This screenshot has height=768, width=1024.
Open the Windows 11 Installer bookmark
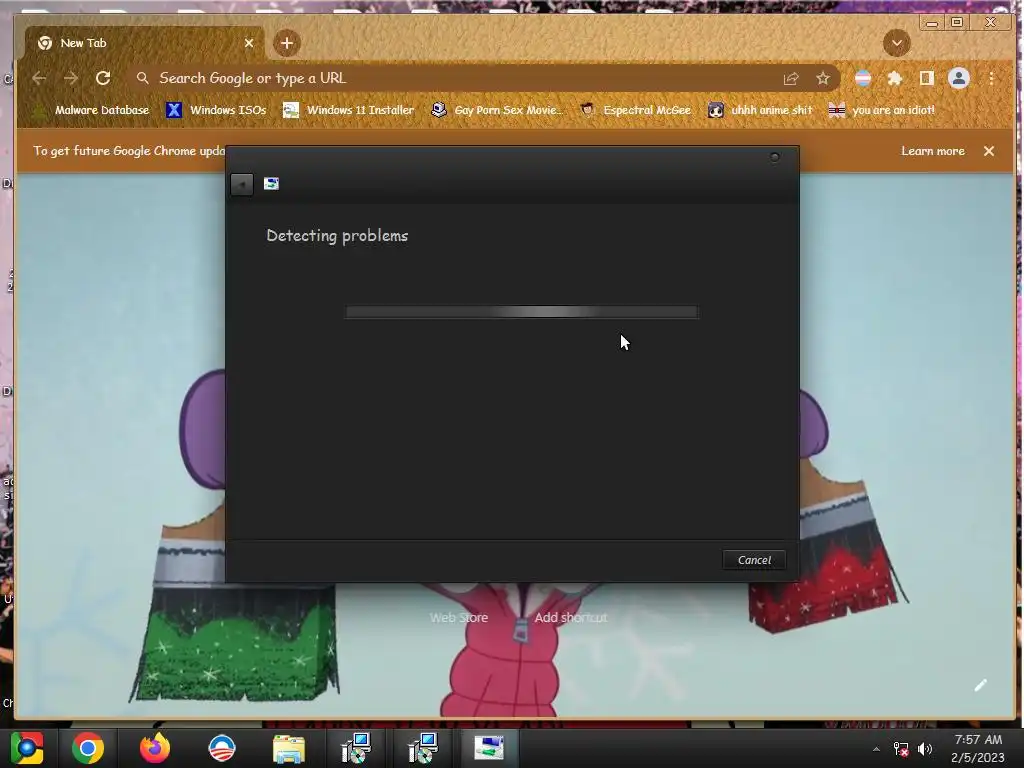click(x=349, y=110)
